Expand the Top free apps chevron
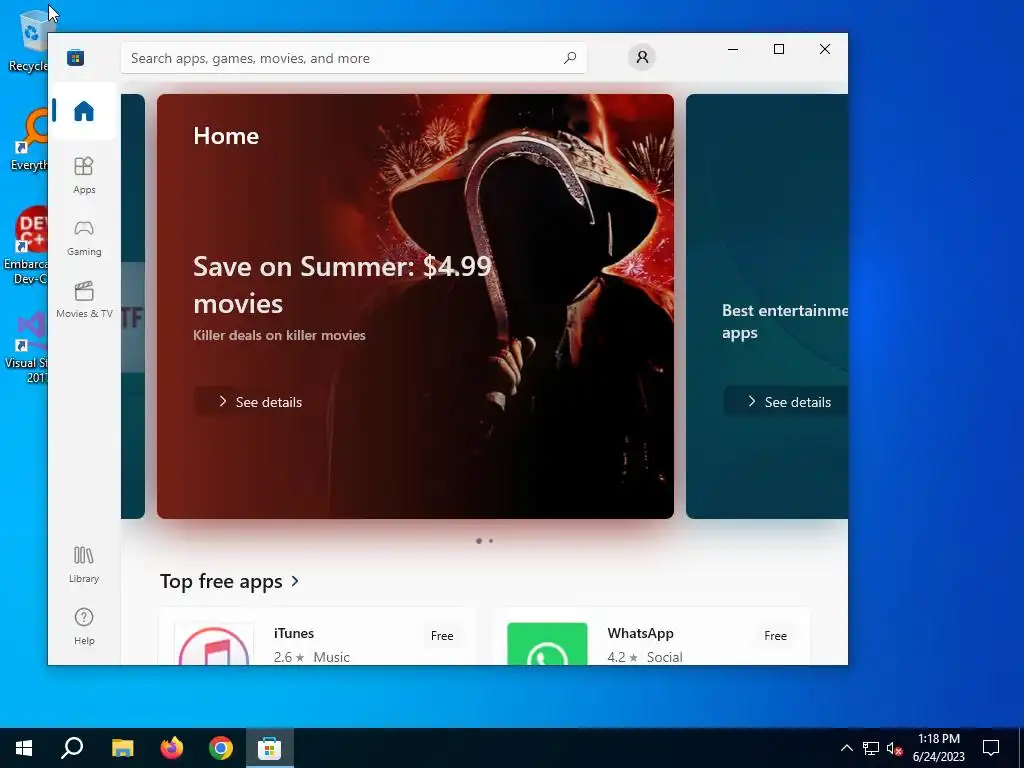Viewport: 1024px width, 768px height. point(295,581)
